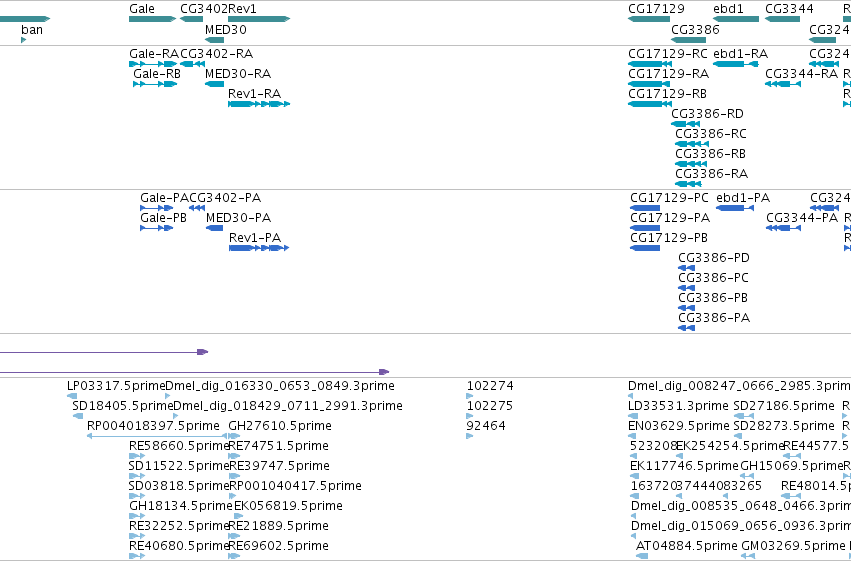This screenshot has width=851, height=561.
Task: Click the SD11522.5prime EST label
Action: [179, 467]
